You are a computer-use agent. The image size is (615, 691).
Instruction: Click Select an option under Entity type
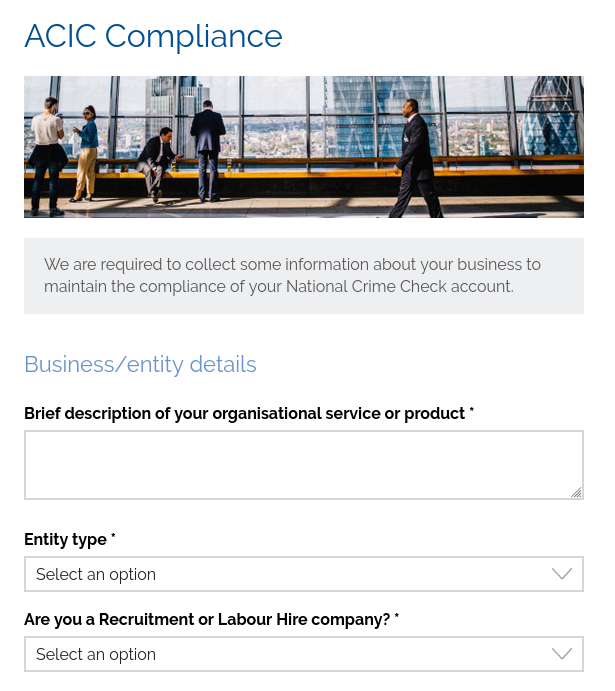(x=96, y=574)
